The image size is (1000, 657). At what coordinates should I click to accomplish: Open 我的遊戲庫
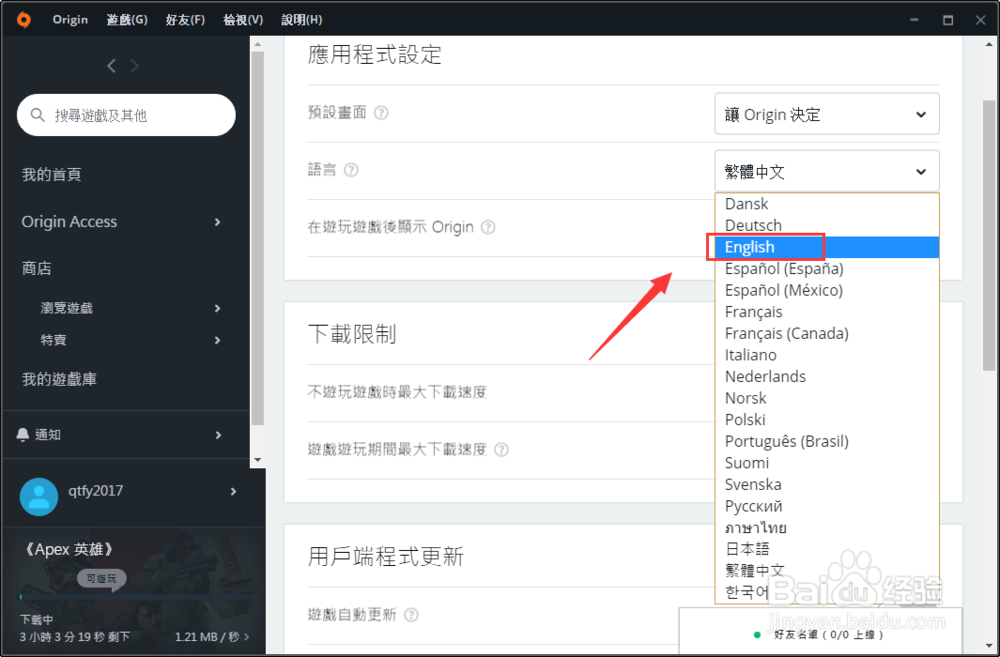[x=59, y=380]
